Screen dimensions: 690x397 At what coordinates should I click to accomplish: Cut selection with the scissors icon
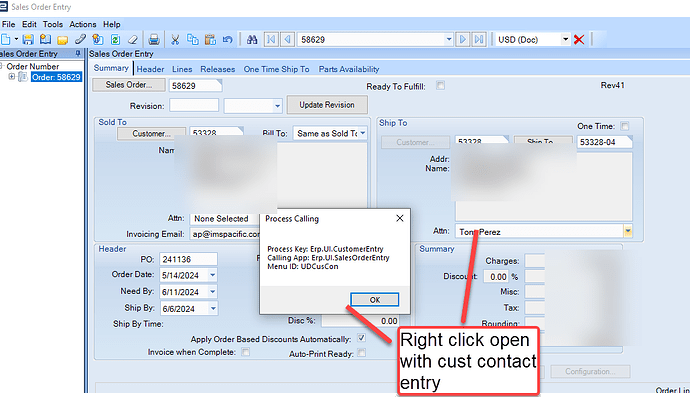(175, 40)
